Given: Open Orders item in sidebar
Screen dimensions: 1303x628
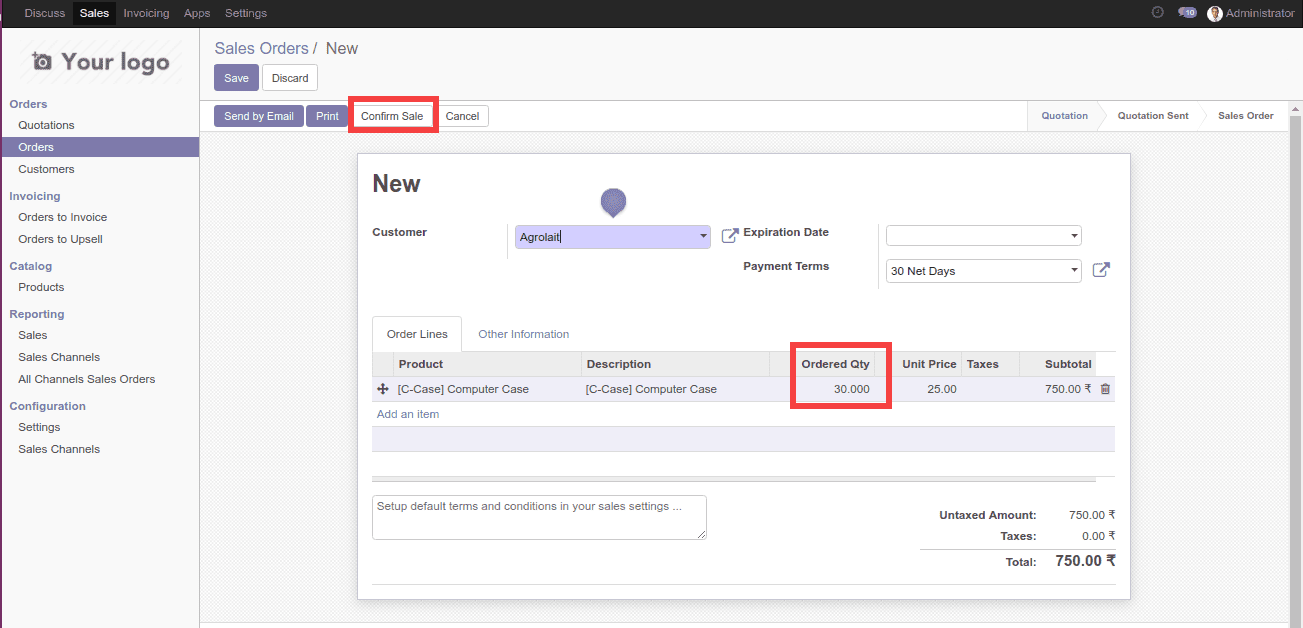Looking at the screenshot, I should [x=36, y=147].
